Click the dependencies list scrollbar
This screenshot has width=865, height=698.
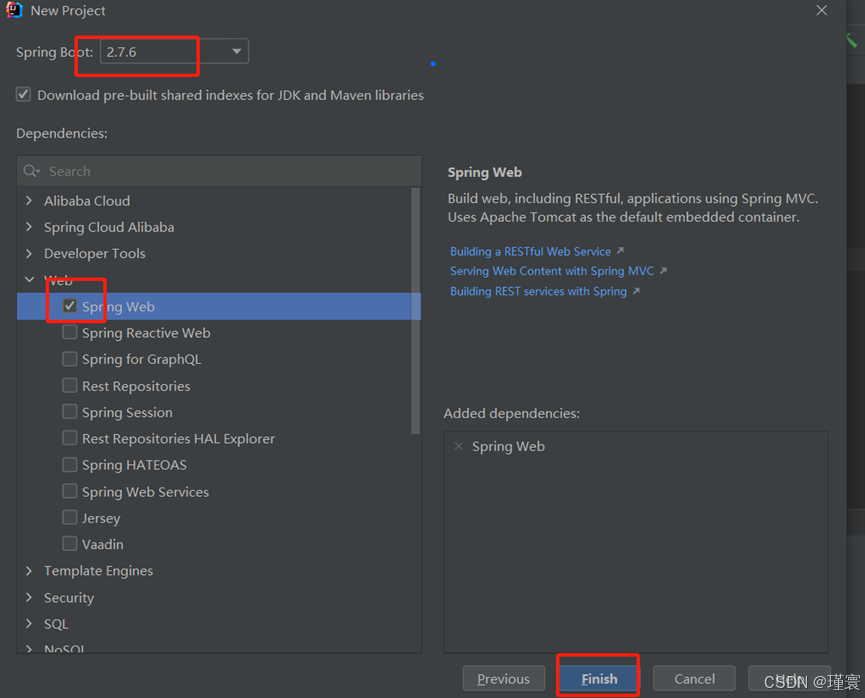point(415,311)
